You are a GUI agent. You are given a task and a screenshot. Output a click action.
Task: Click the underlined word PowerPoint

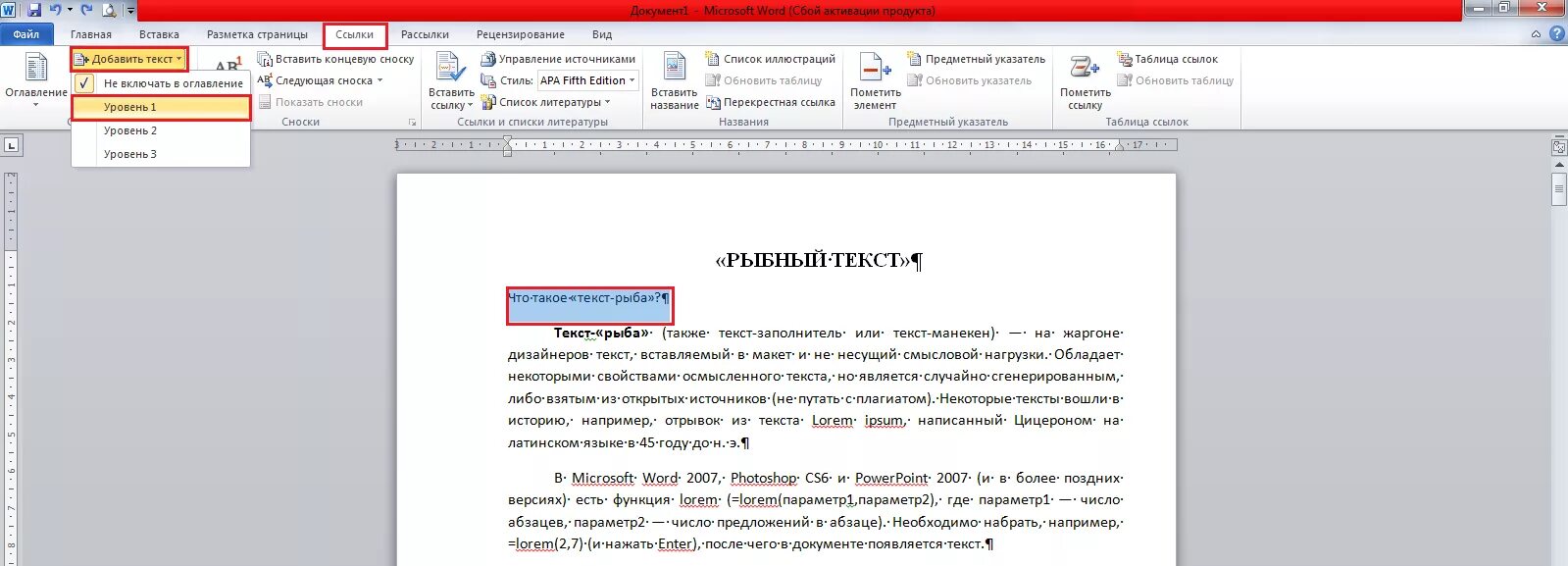click(891, 478)
